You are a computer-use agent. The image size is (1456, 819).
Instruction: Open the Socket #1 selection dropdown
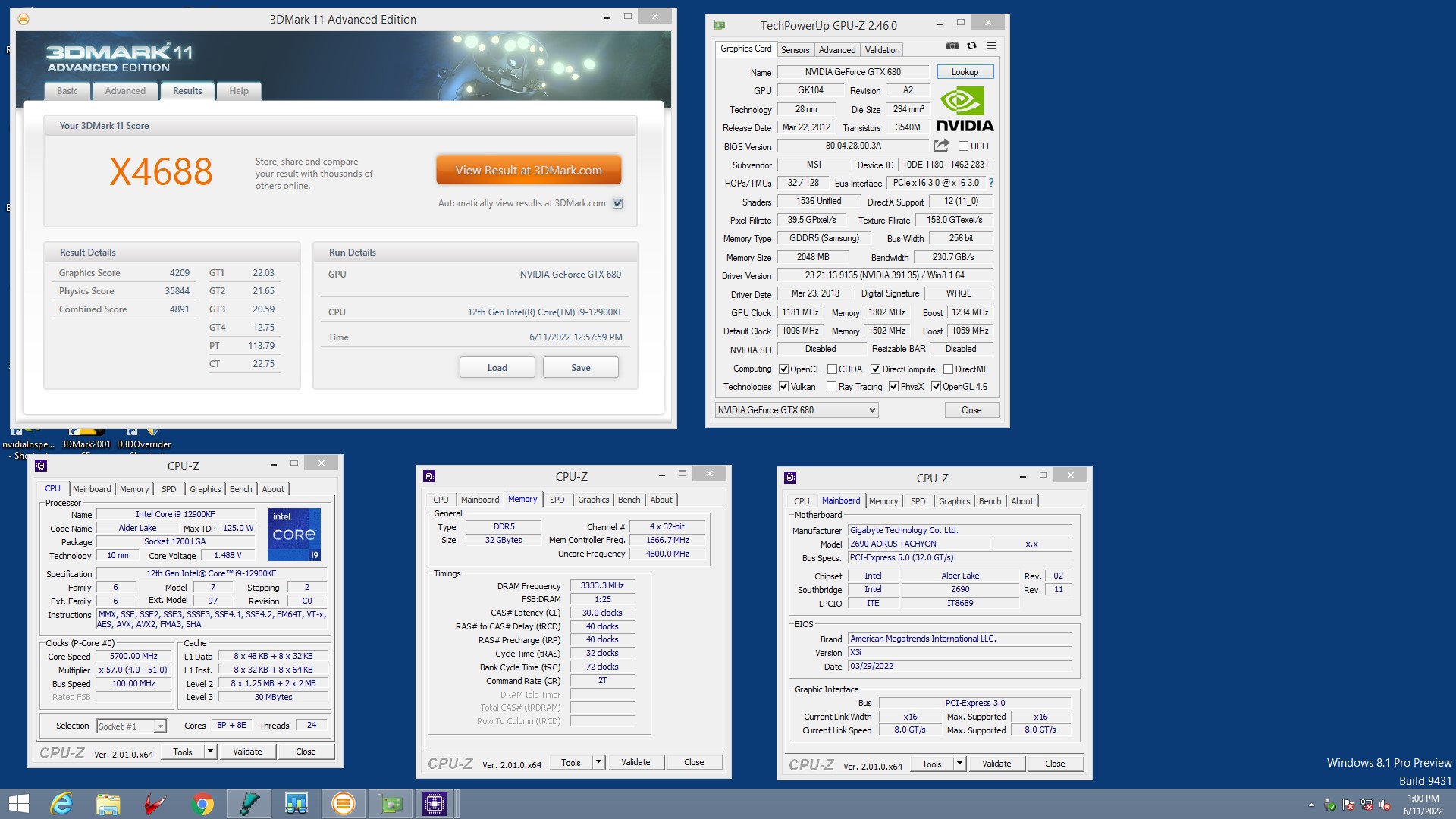click(x=131, y=726)
